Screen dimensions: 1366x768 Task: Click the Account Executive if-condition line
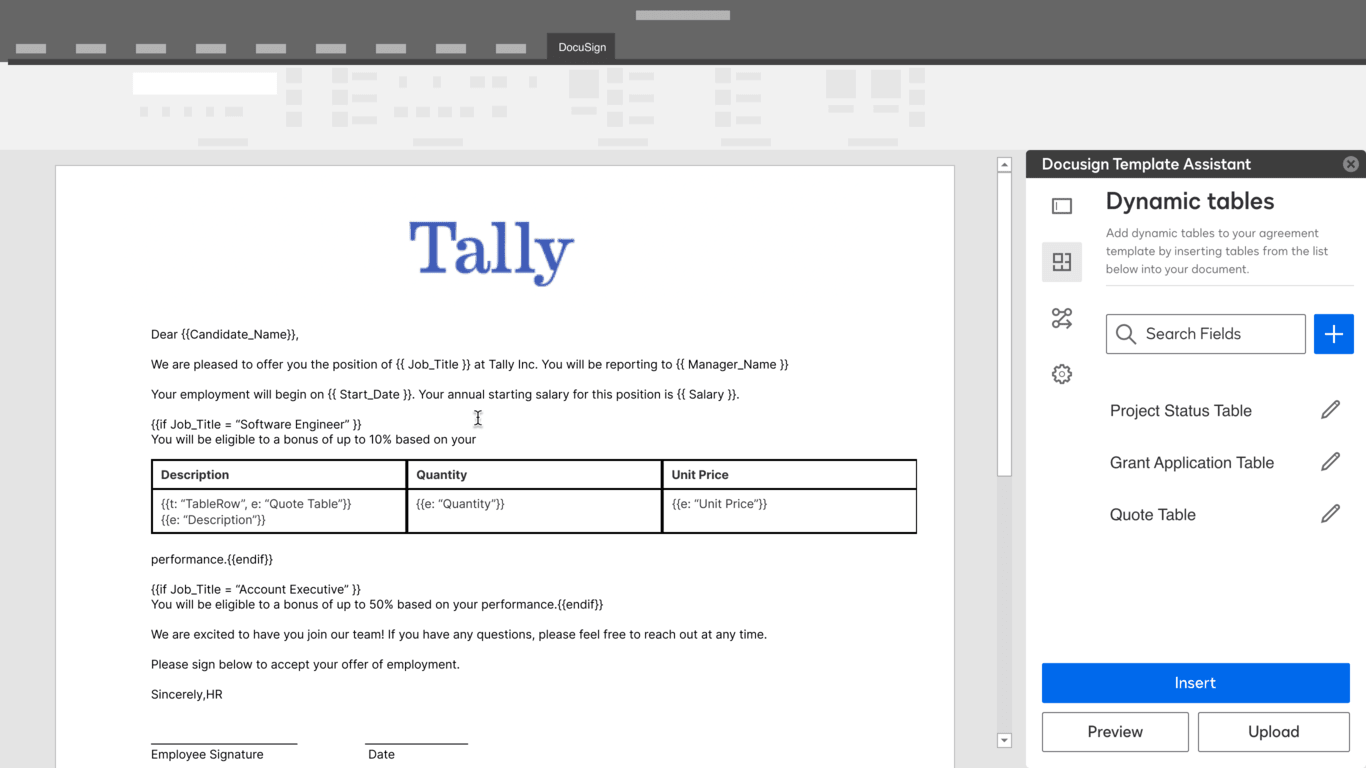tap(256, 590)
